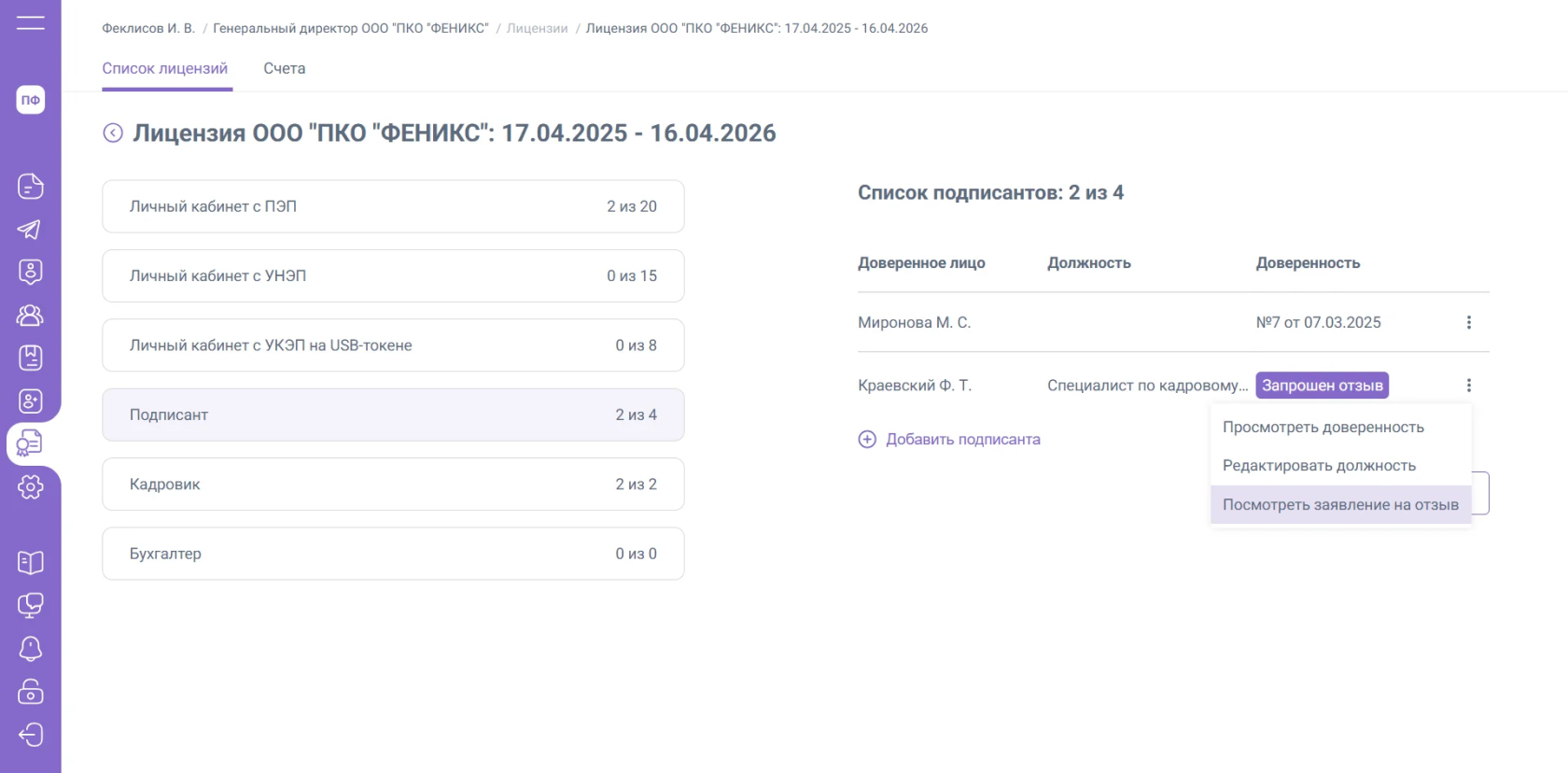
Task: Open the three-dot menu for Миронова М. С.
Action: pos(1468,322)
